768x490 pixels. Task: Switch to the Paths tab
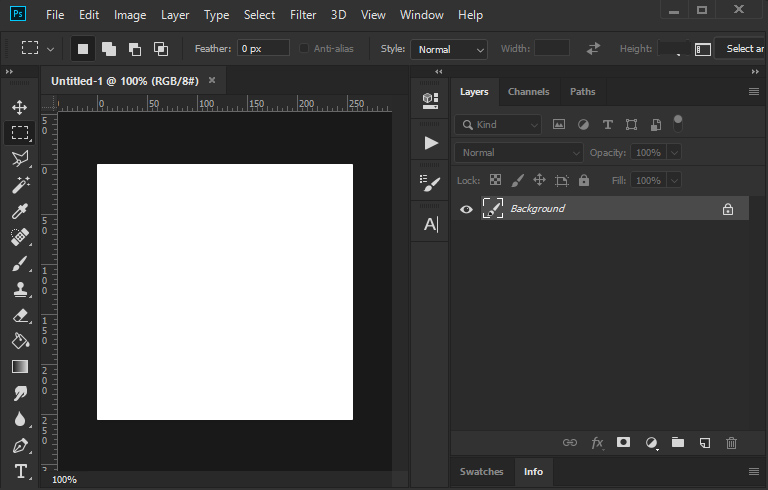pyautogui.click(x=582, y=92)
